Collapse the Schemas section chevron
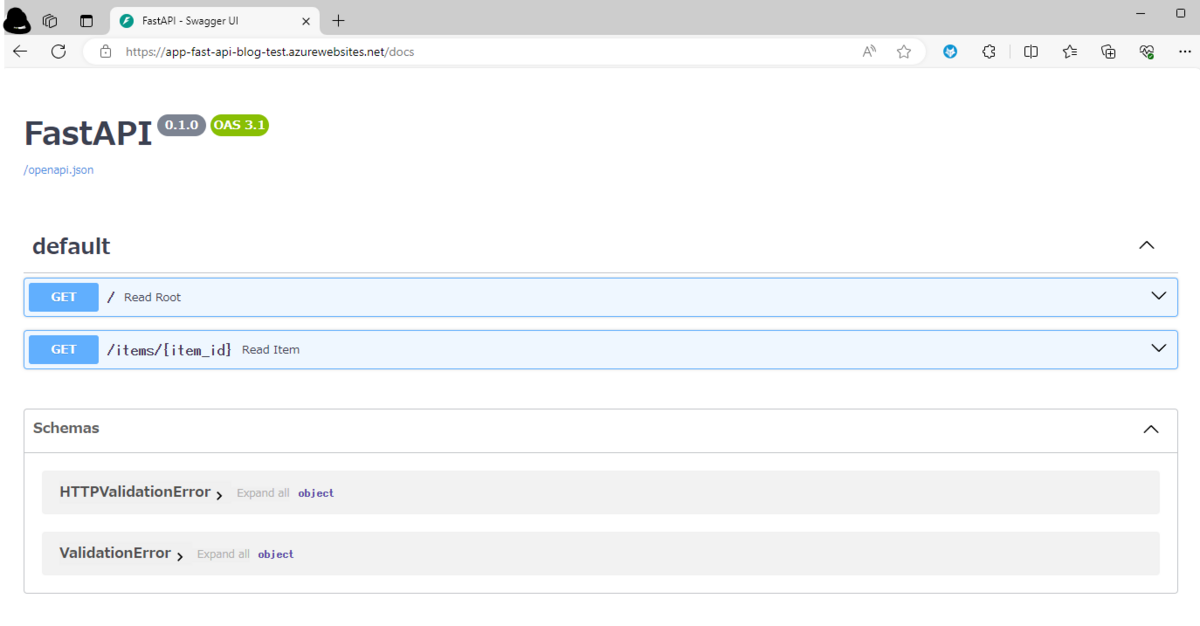The image size is (1200, 626). coord(1151,429)
